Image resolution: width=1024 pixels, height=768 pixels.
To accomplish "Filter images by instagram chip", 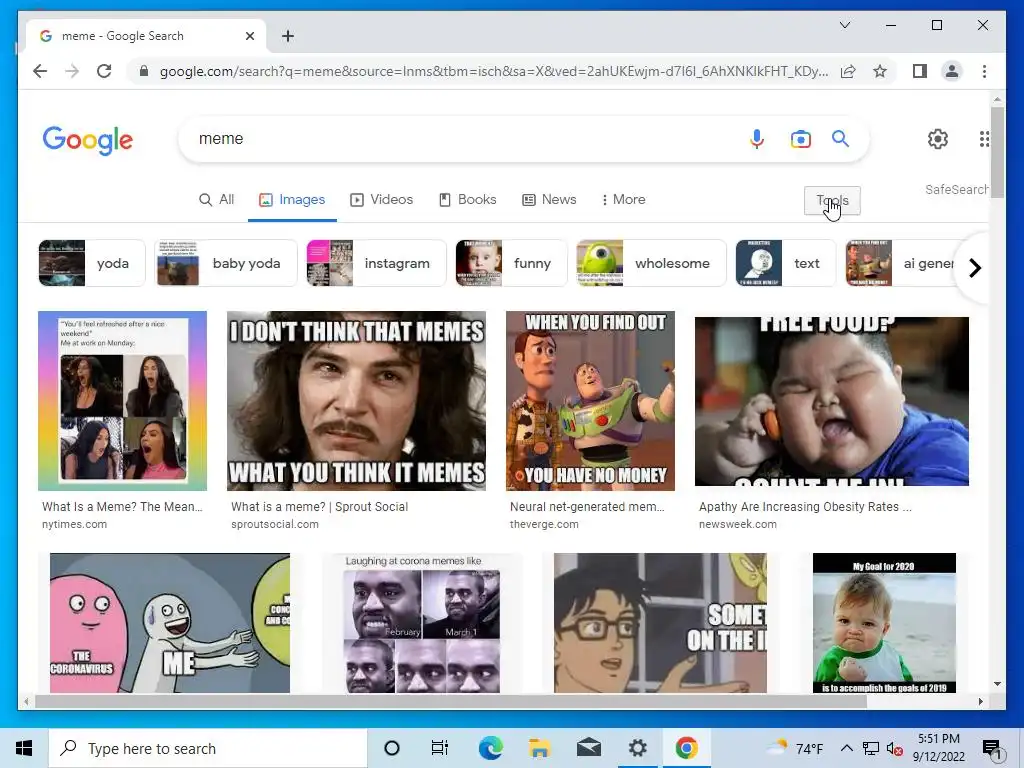I will pos(376,263).
